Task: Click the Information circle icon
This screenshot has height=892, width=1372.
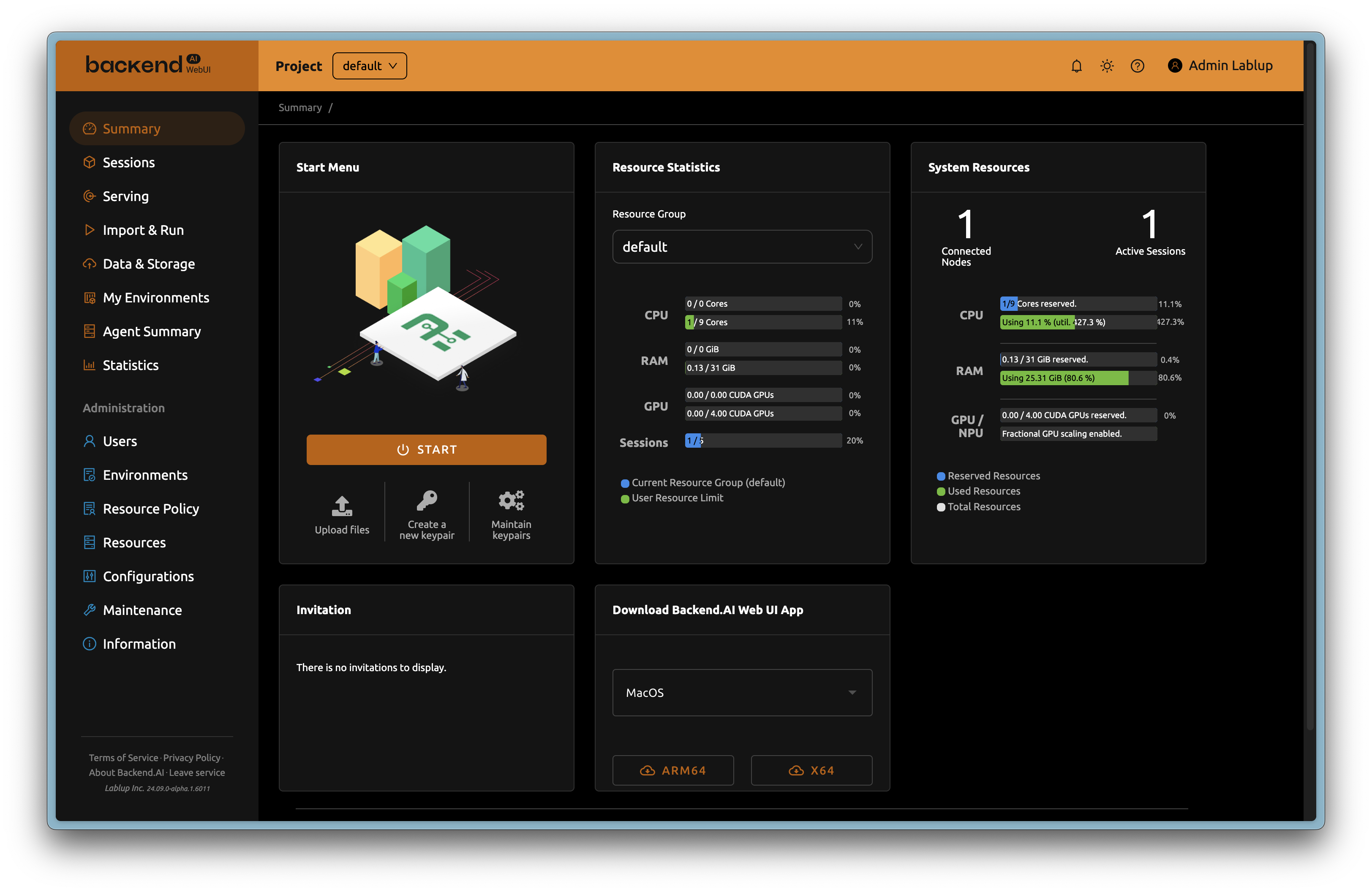Action: pos(90,644)
